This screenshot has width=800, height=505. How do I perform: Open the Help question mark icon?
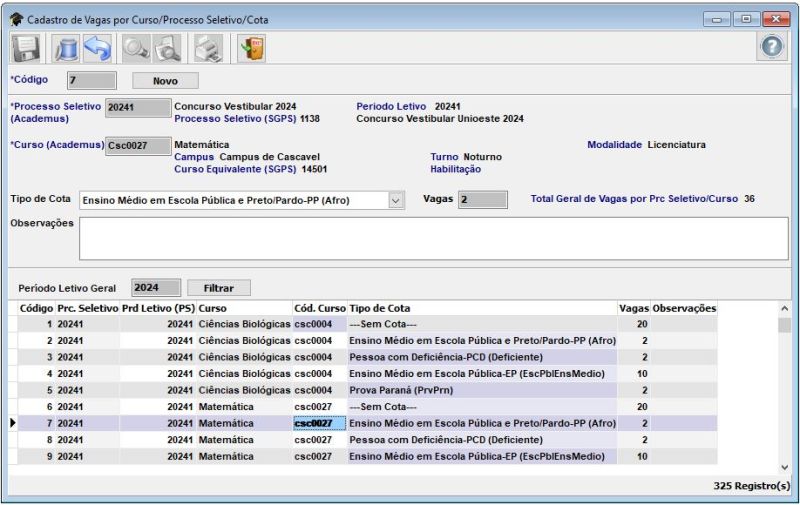pyautogui.click(x=771, y=46)
